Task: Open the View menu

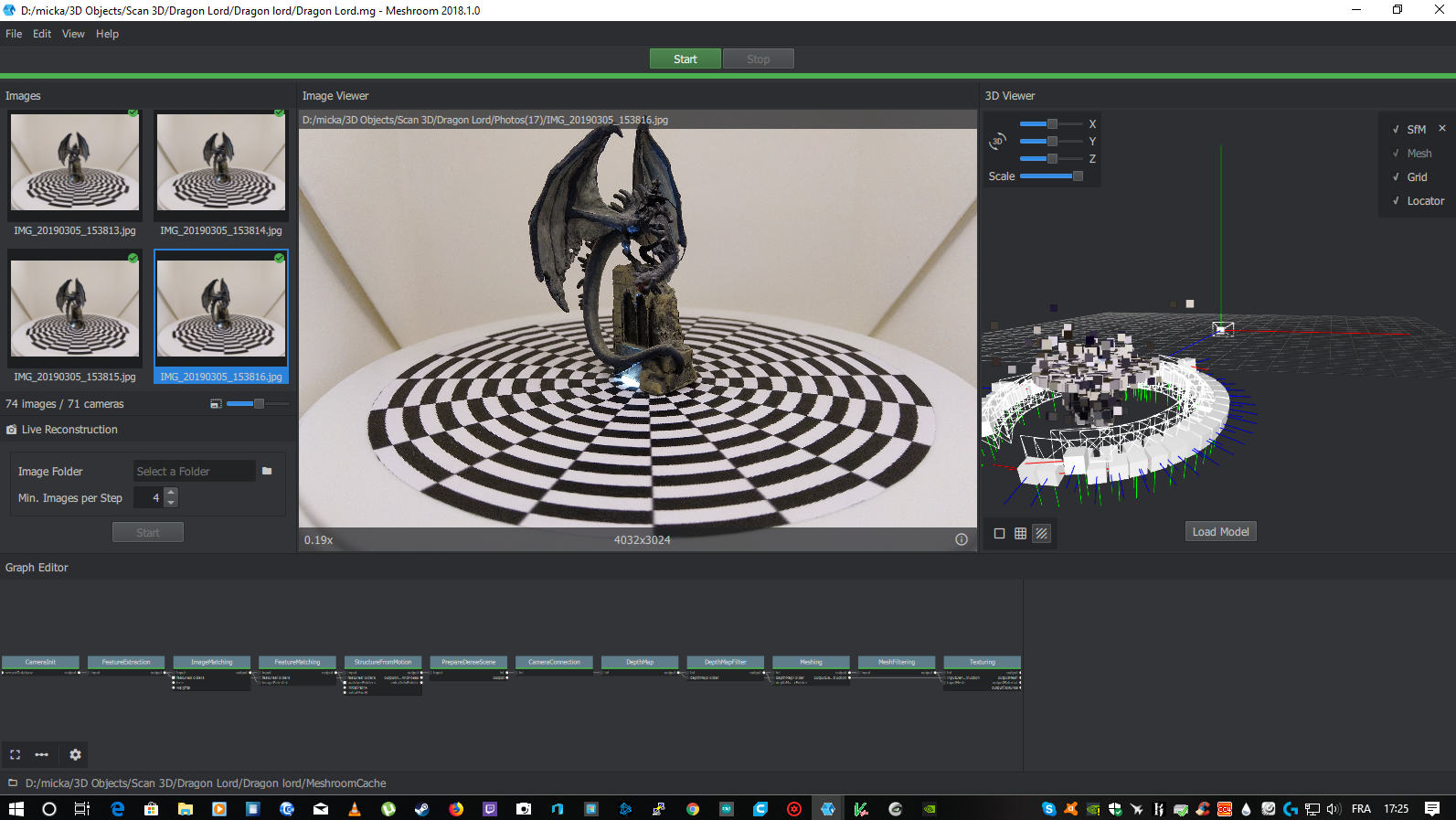Action: pos(73,34)
